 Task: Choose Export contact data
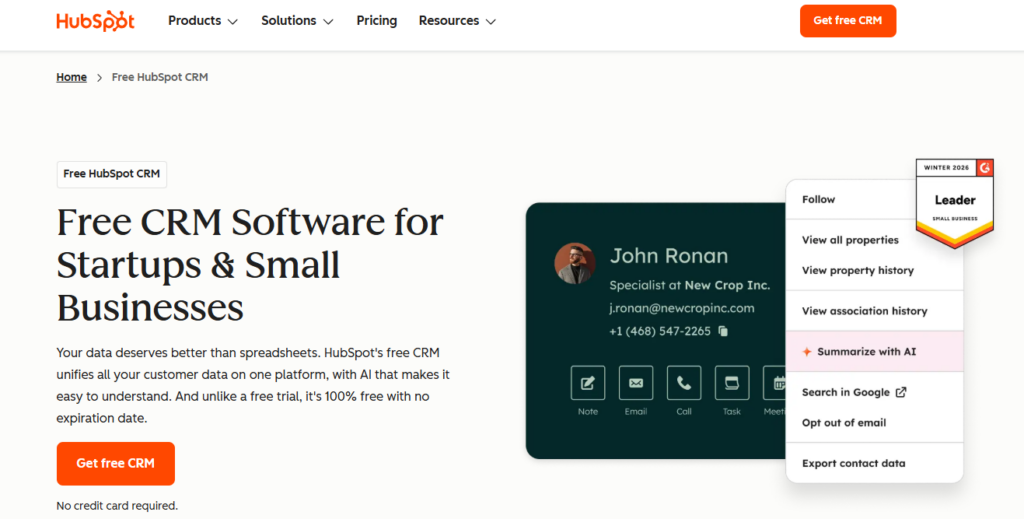[x=854, y=464]
